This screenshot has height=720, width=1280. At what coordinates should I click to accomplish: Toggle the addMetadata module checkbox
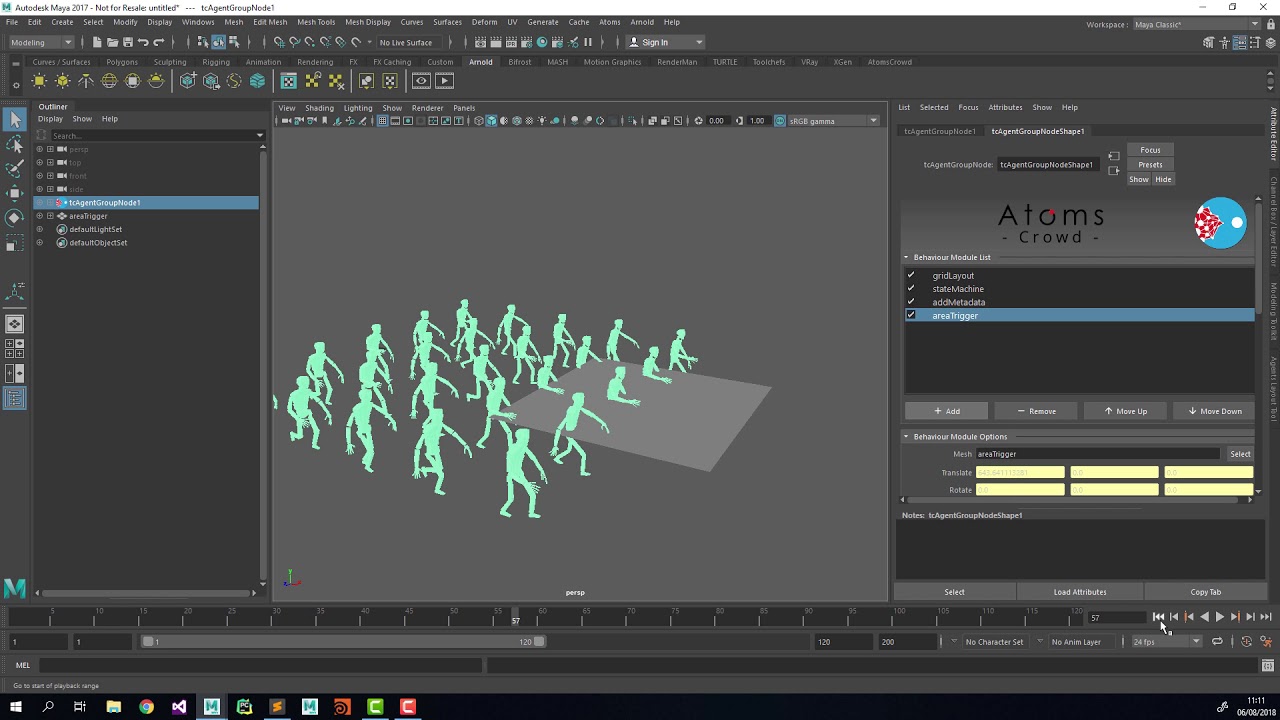click(910, 301)
